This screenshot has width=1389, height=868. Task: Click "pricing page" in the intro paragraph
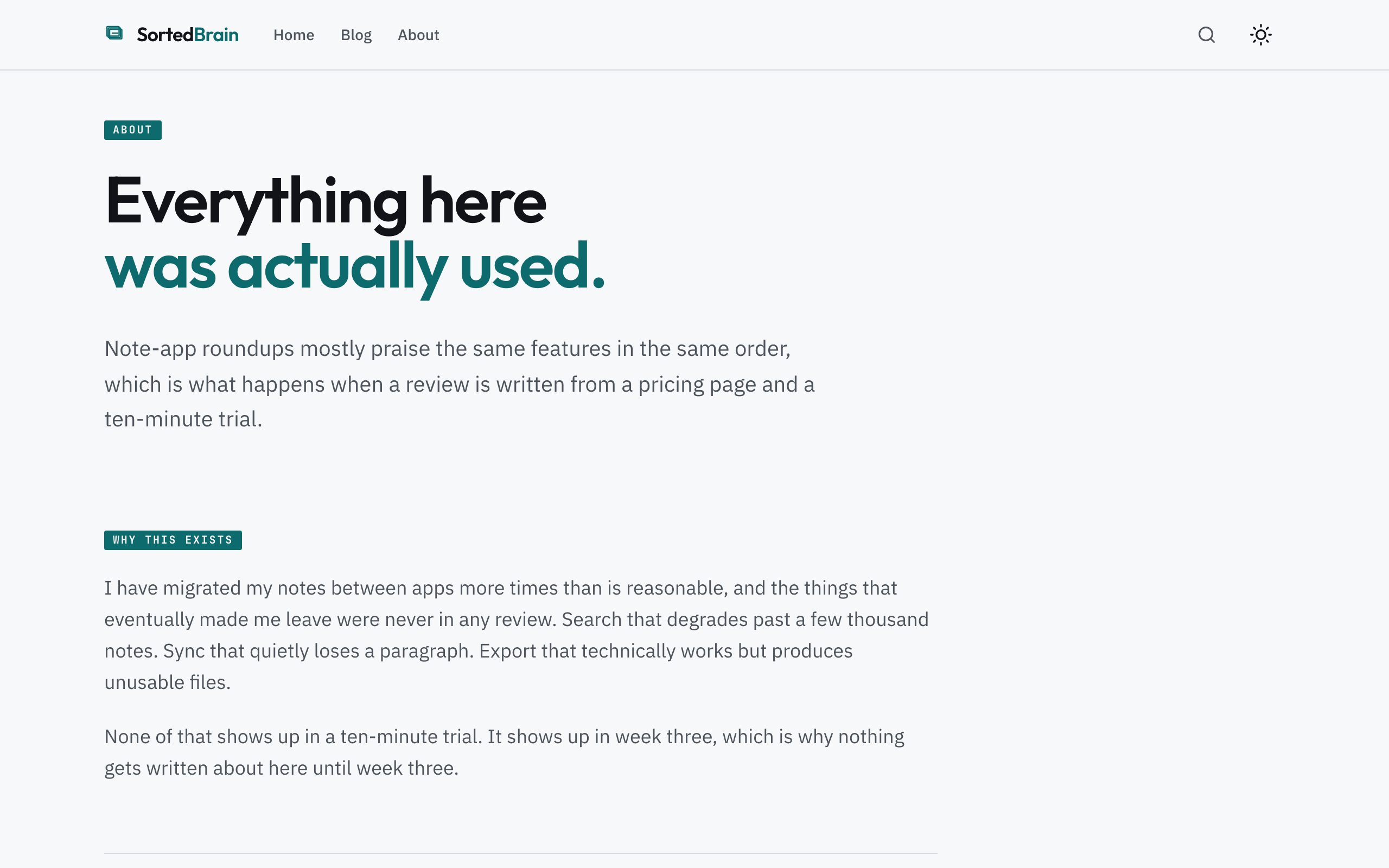(697, 385)
